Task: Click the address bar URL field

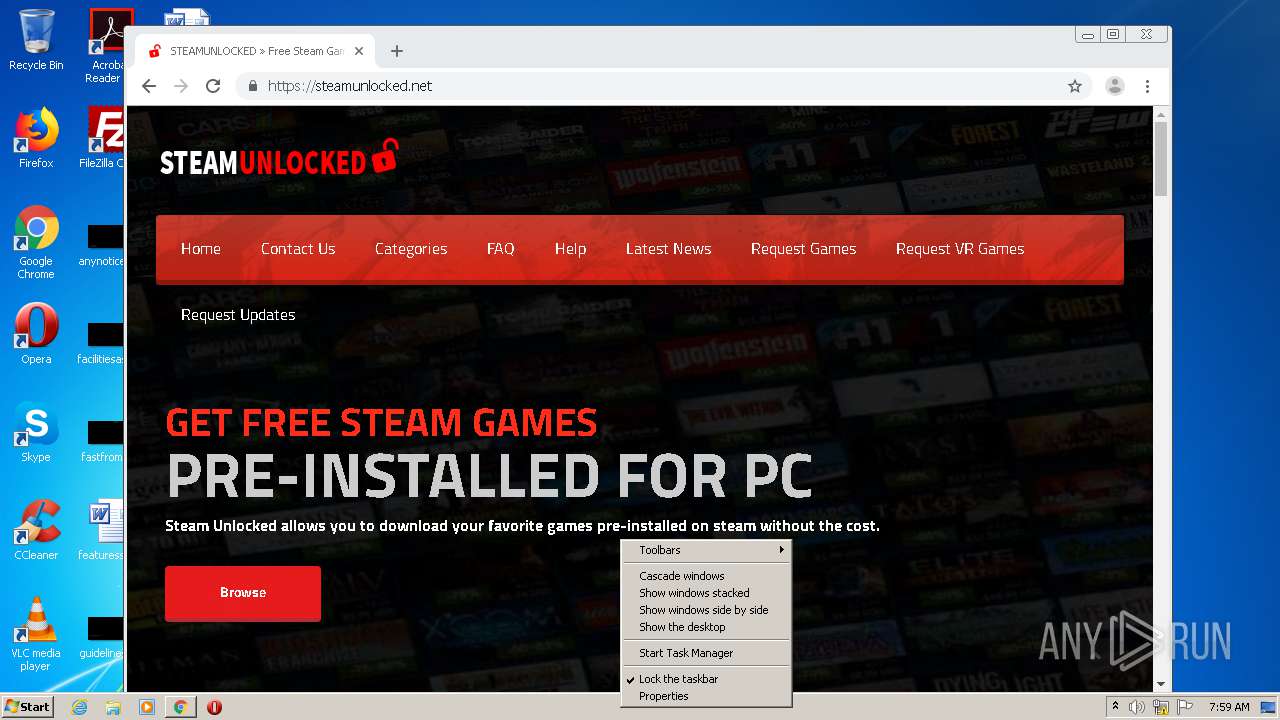Action: click(x=650, y=86)
